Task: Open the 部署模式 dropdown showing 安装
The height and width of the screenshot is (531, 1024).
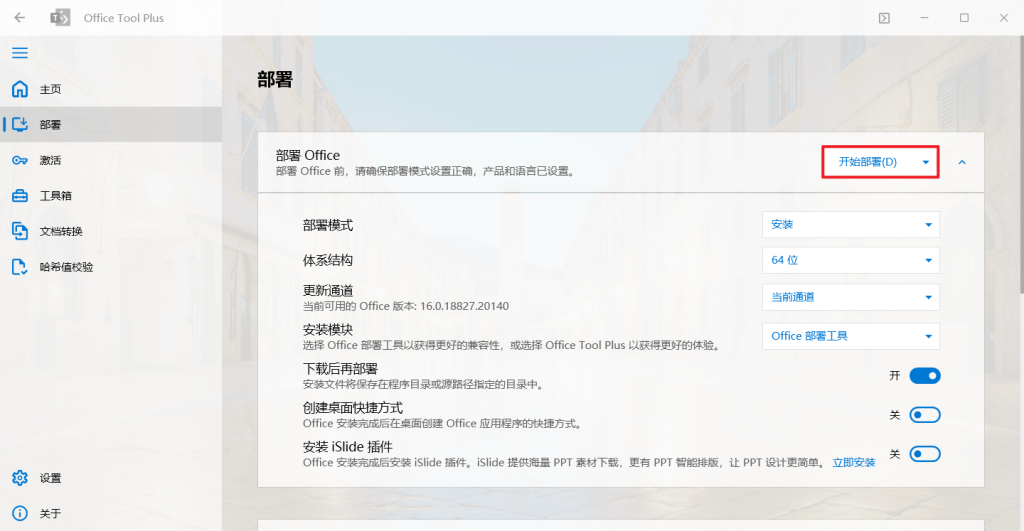Action: coord(850,225)
